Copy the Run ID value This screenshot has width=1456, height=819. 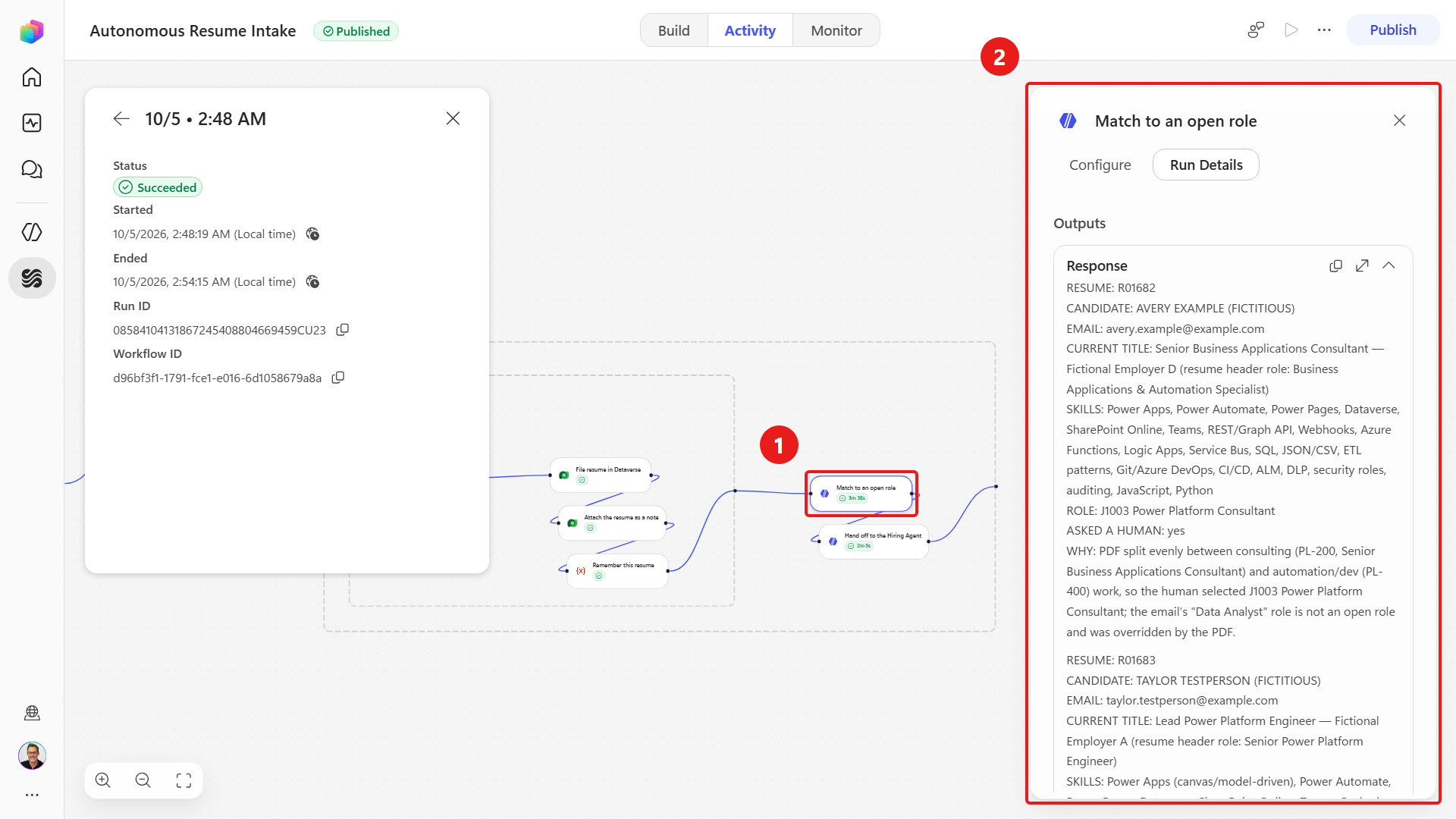click(343, 330)
